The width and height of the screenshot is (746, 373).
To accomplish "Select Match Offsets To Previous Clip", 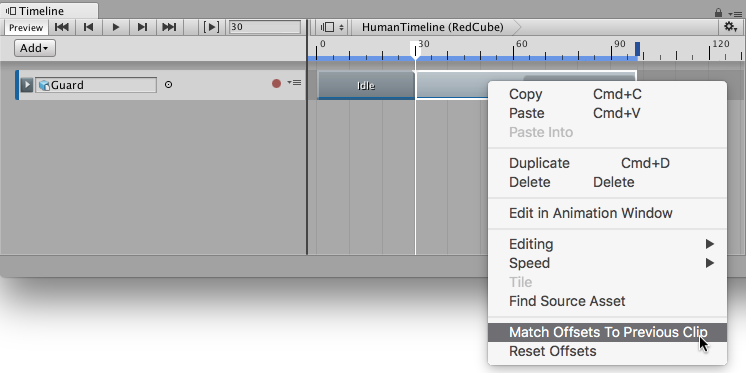I will 608,332.
